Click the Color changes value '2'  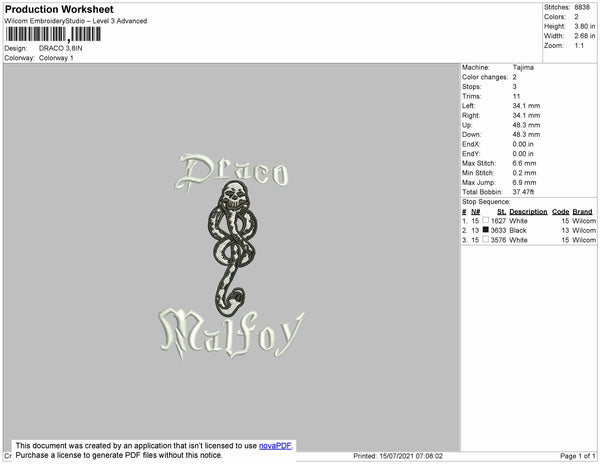[x=514, y=77]
